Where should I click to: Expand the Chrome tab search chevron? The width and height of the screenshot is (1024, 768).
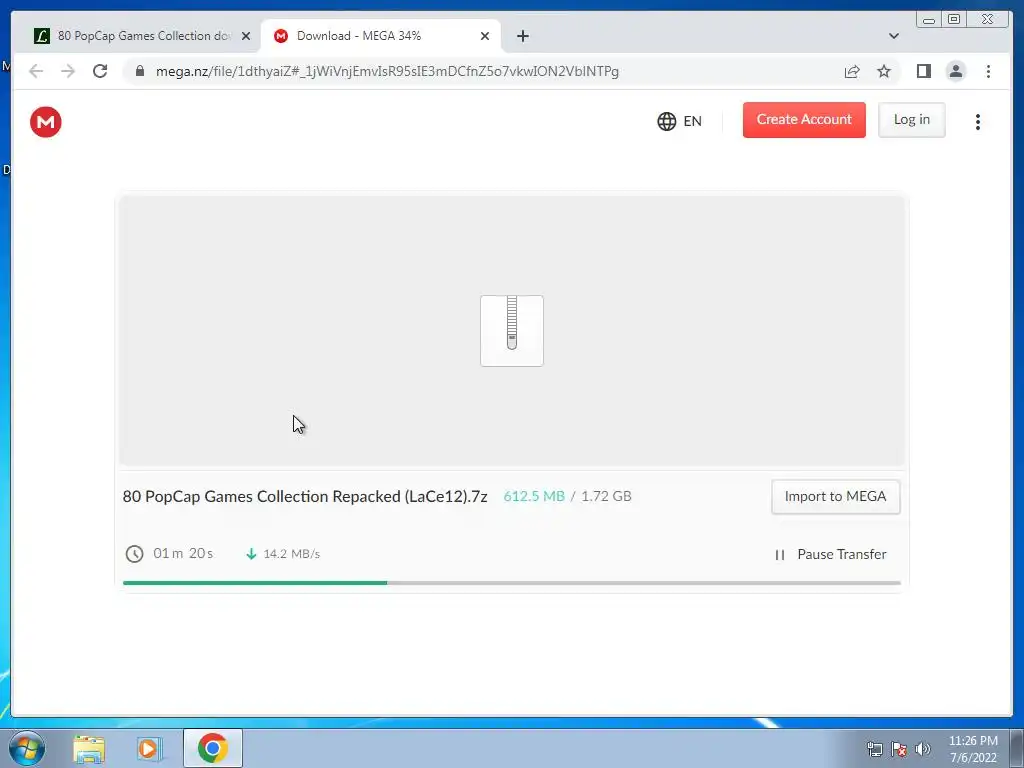[x=894, y=36]
